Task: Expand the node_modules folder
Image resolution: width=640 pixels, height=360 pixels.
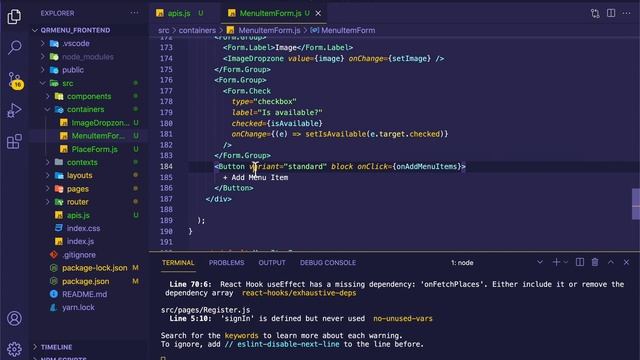Action: click(x=87, y=57)
